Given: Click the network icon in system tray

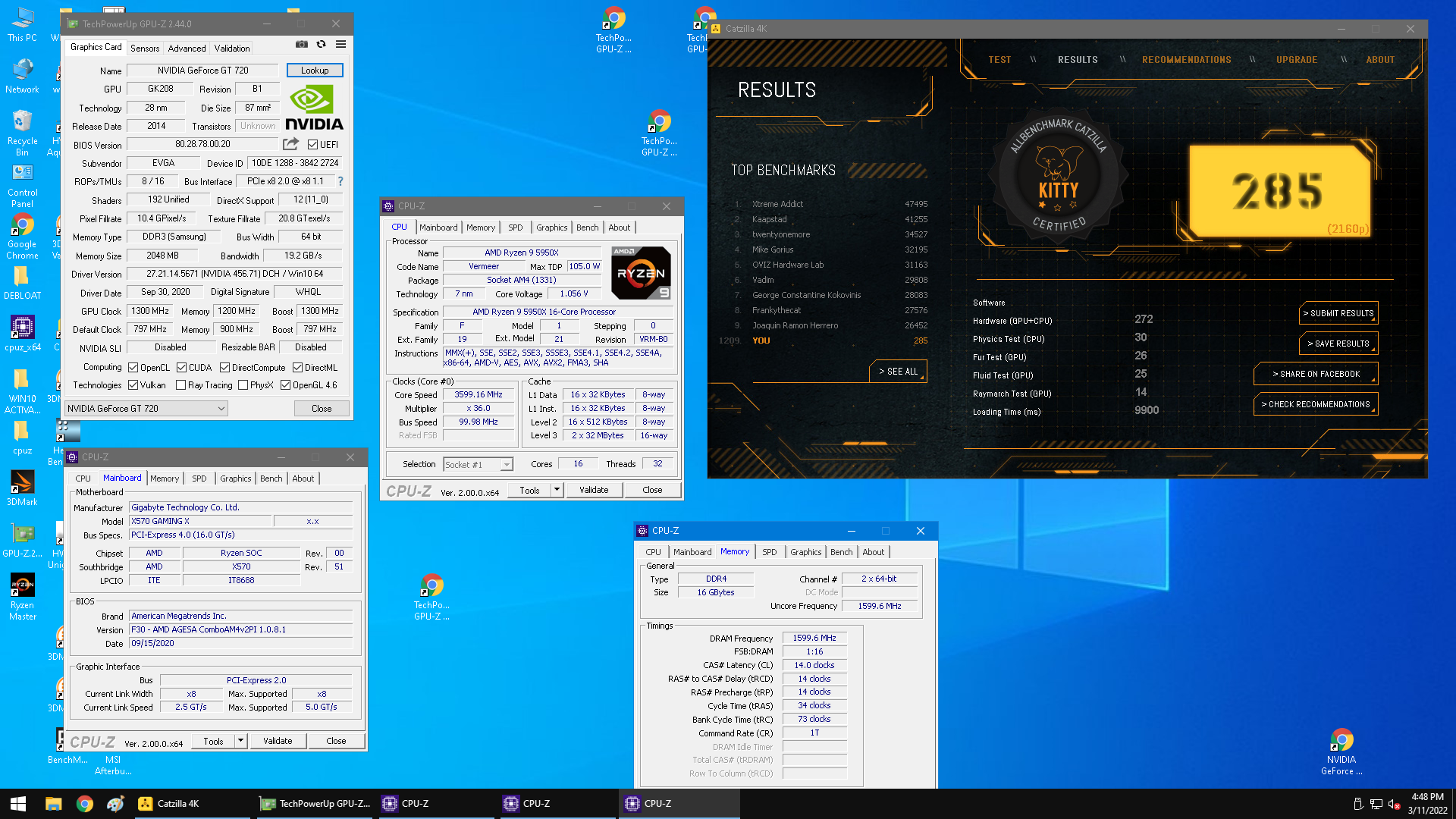Looking at the screenshot, I should 1376,805.
